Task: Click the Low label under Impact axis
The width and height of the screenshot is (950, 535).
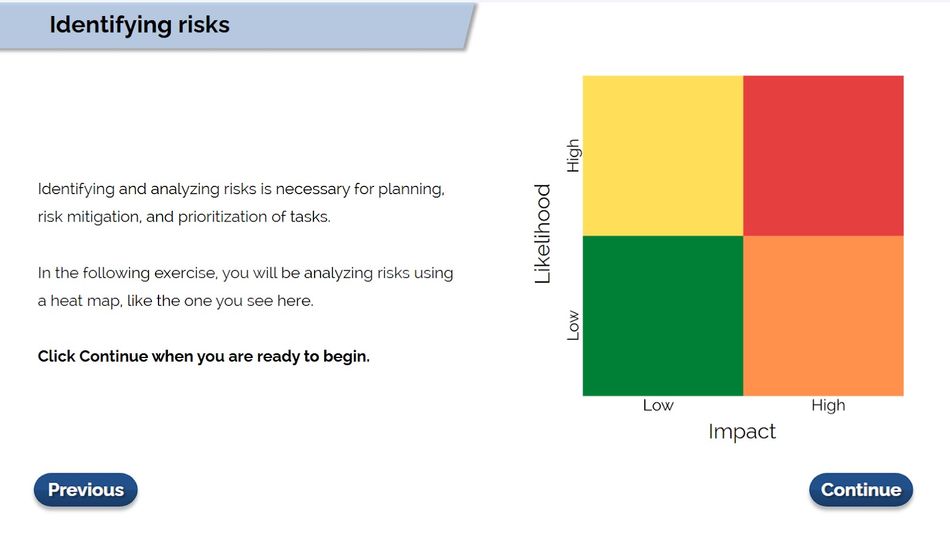Action: [658, 405]
